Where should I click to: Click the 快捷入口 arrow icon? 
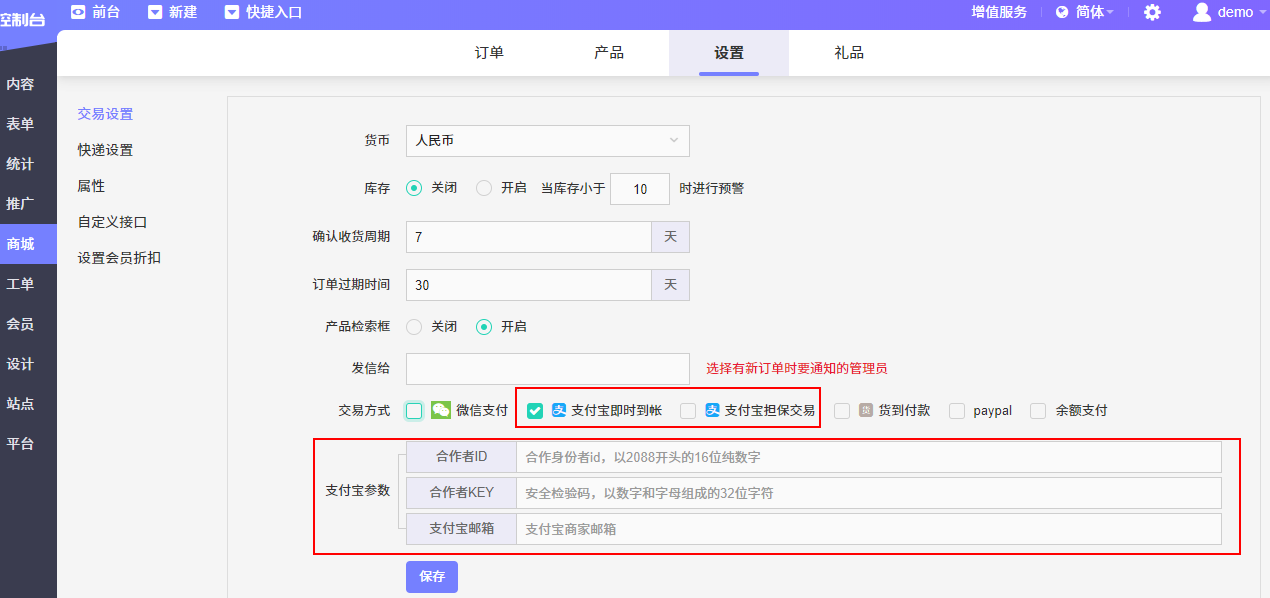(x=232, y=12)
